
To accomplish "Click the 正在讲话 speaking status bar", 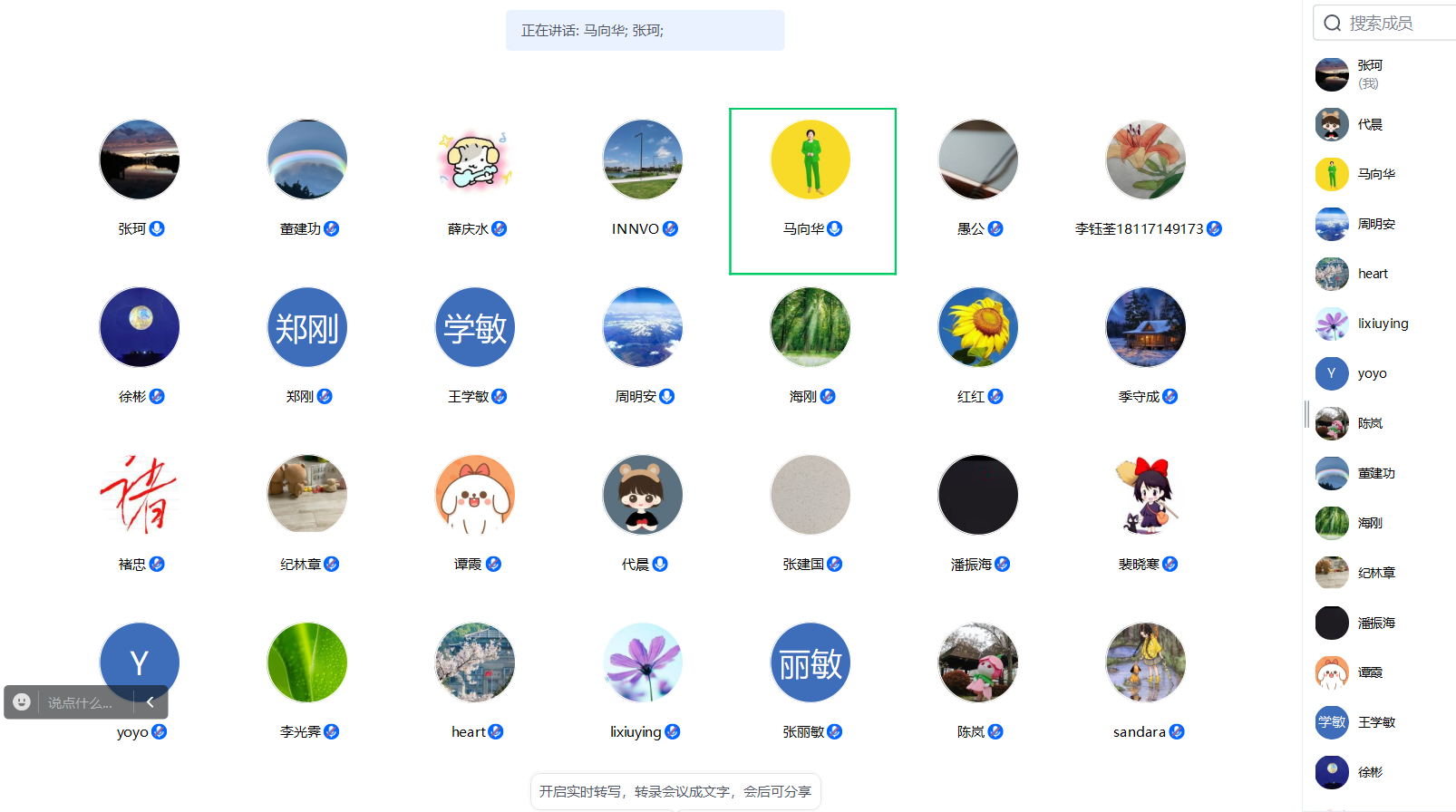I will pos(645,31).
